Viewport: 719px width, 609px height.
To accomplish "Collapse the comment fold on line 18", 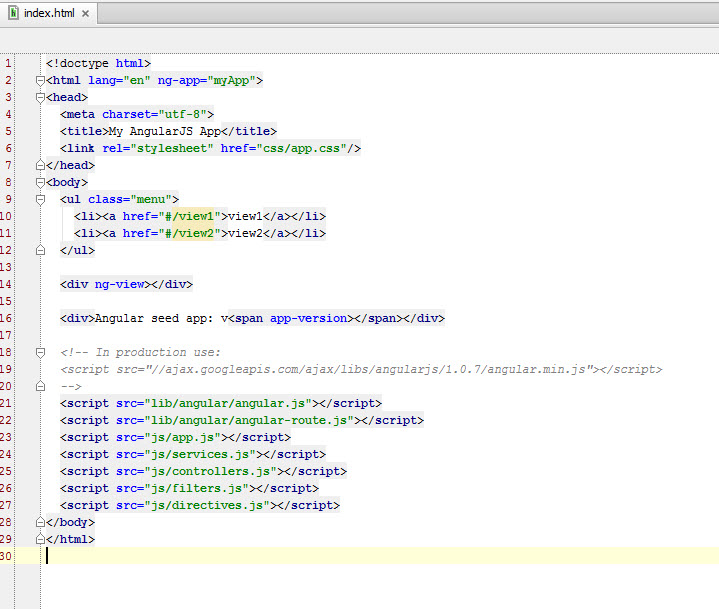I will coord(40,353).
